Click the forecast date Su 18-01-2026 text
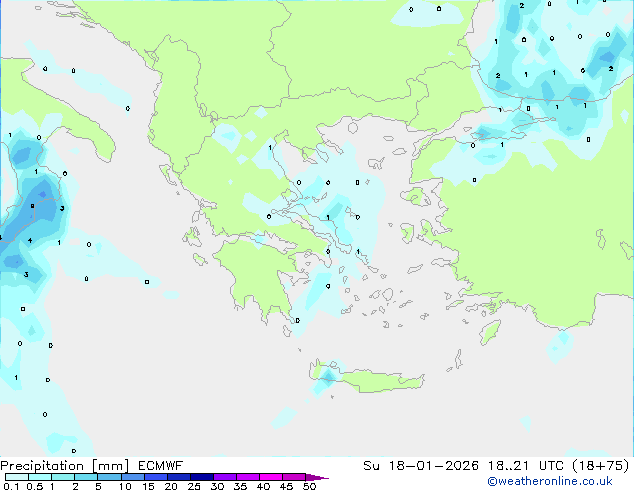This screenshot has width=634, height=490. click(x=412, y=465)
